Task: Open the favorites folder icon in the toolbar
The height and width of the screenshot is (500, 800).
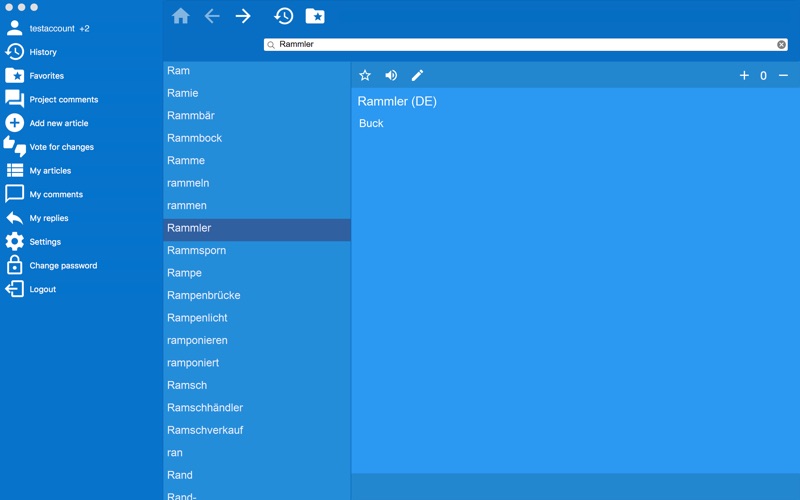Action: coord(315,16)
